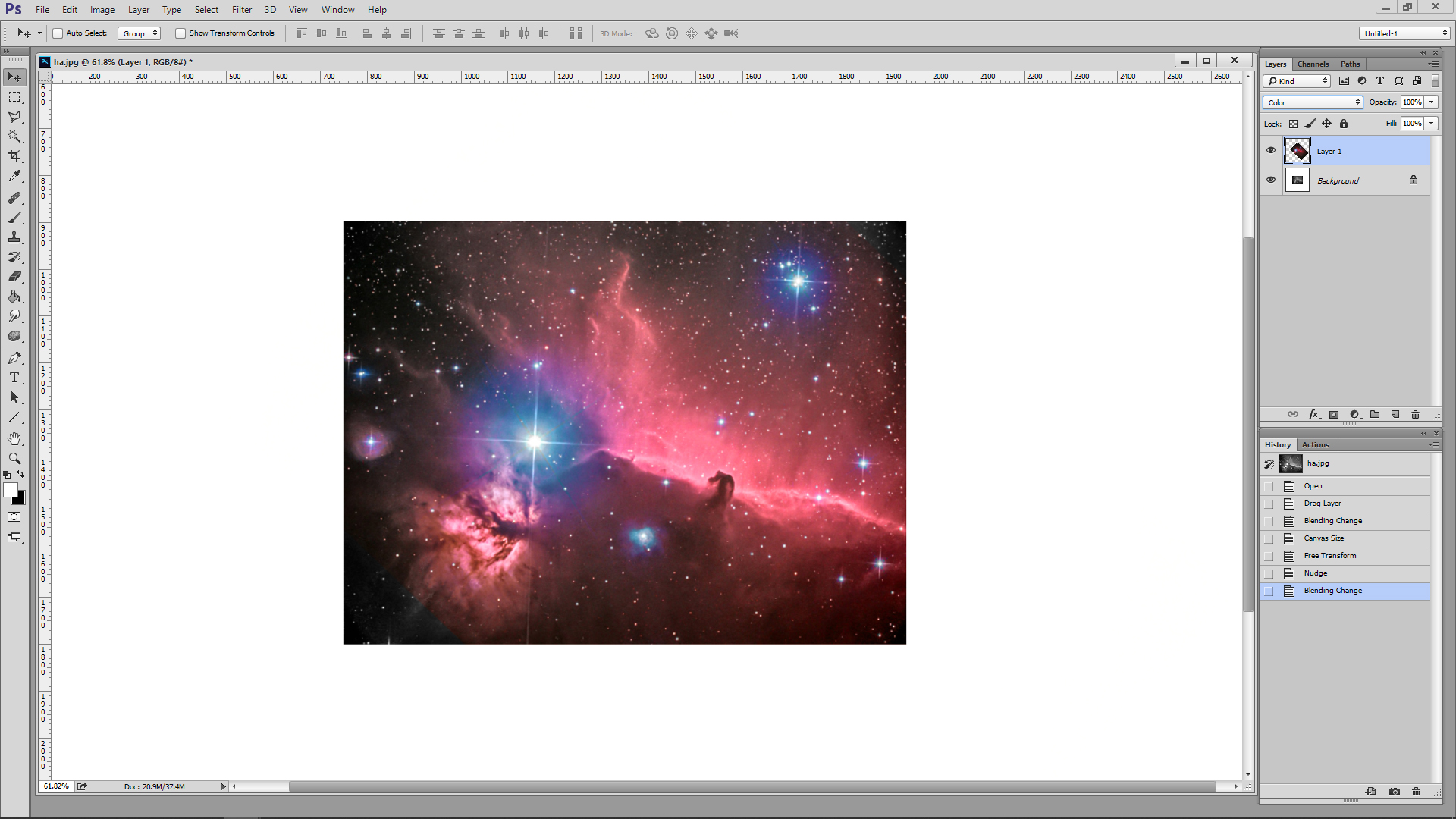Open the layer filter Kind dropdown
This screenshot has width=1456, height=819.
[1297, 81]
